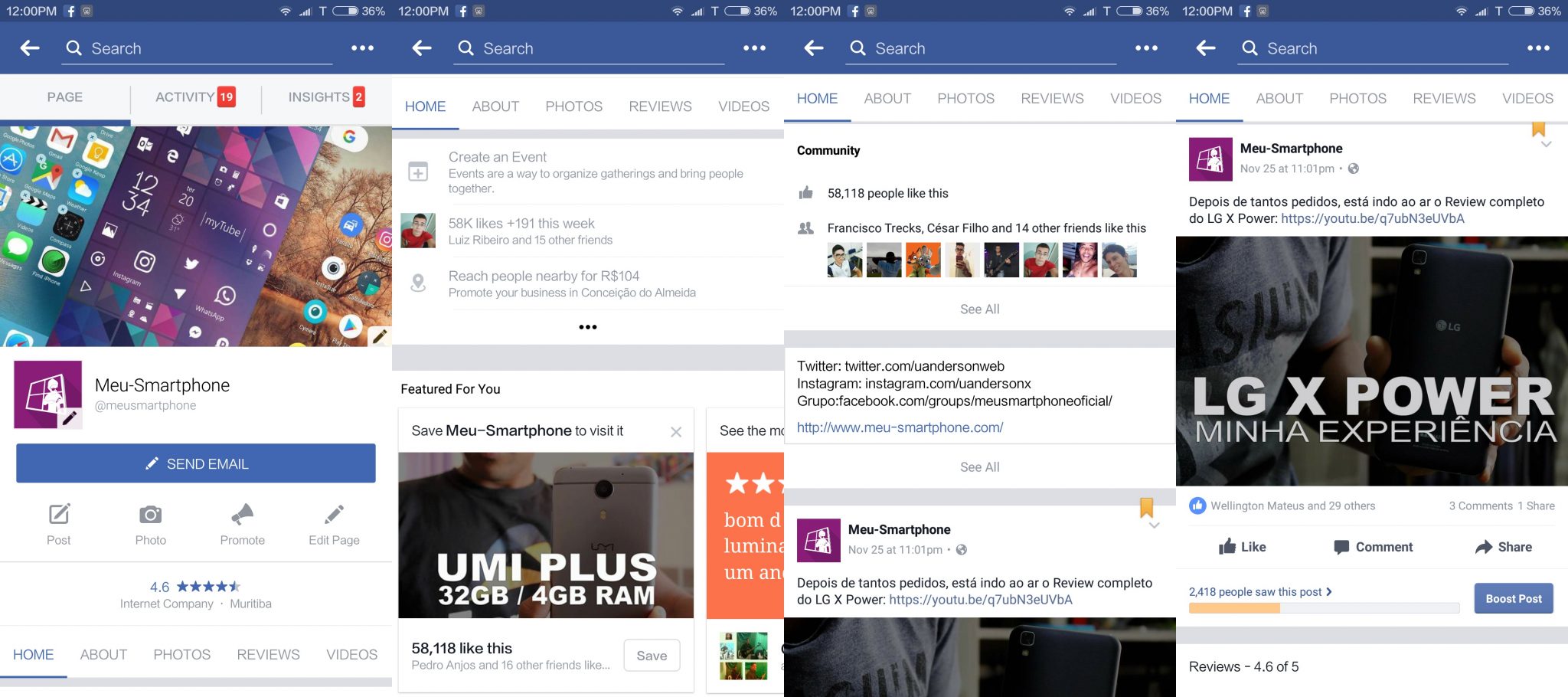Expand post options chevron on fourth screen post
Viewport: 1568px width, 697px height.
pyautogui.click(x=1547, y=144)
